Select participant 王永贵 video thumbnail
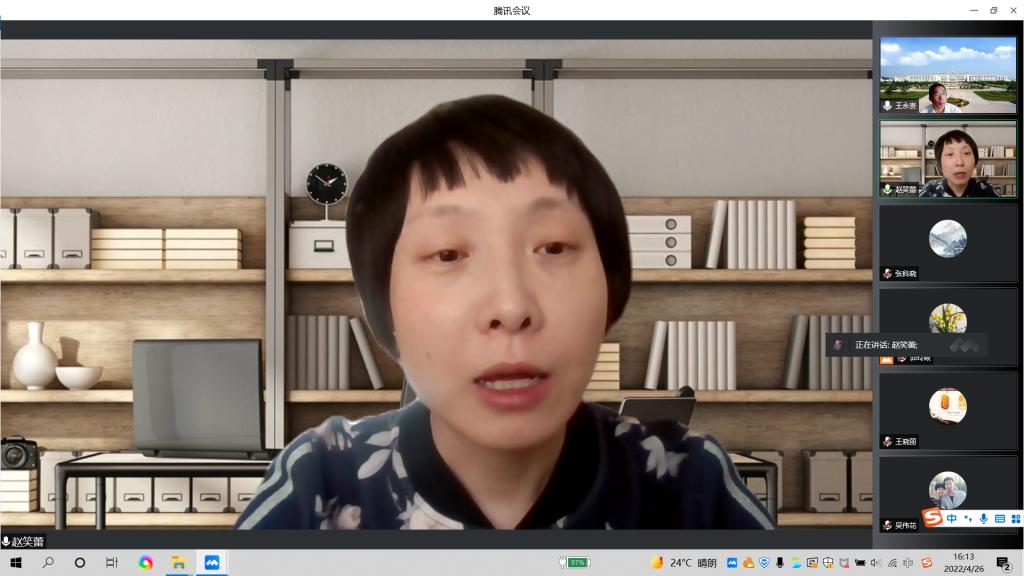Screen dimensions: 1024x576 (x=947, y=76)
